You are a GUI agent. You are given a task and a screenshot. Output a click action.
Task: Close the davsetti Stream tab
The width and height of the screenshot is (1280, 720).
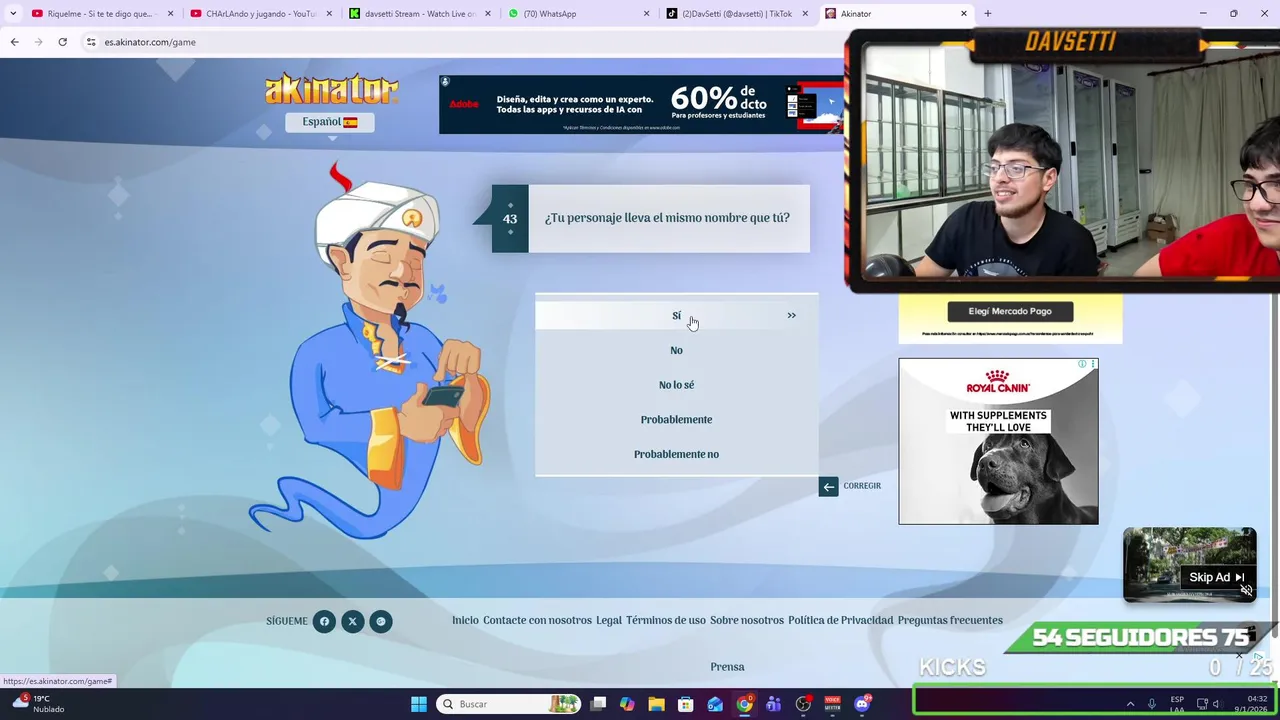point(488,14)
